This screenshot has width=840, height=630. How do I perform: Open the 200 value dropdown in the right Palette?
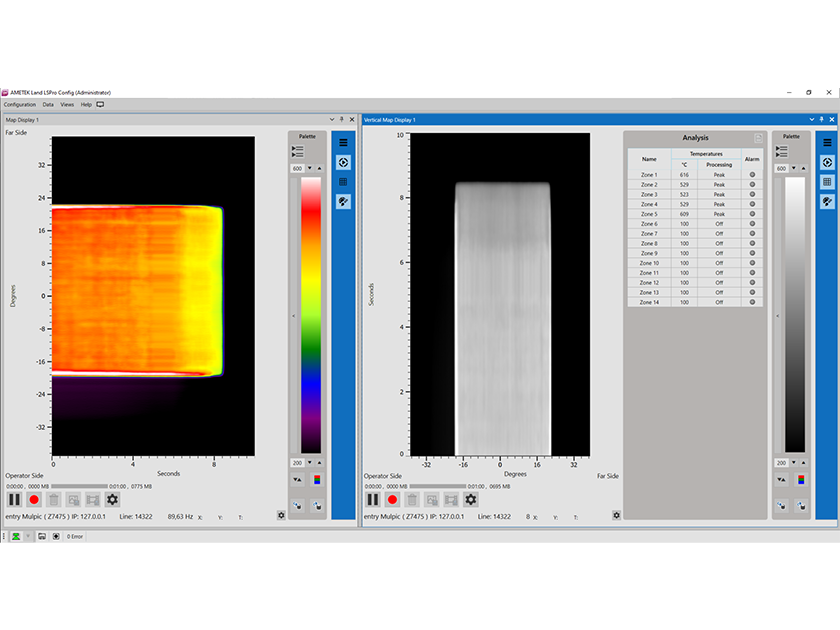[794, 462]
